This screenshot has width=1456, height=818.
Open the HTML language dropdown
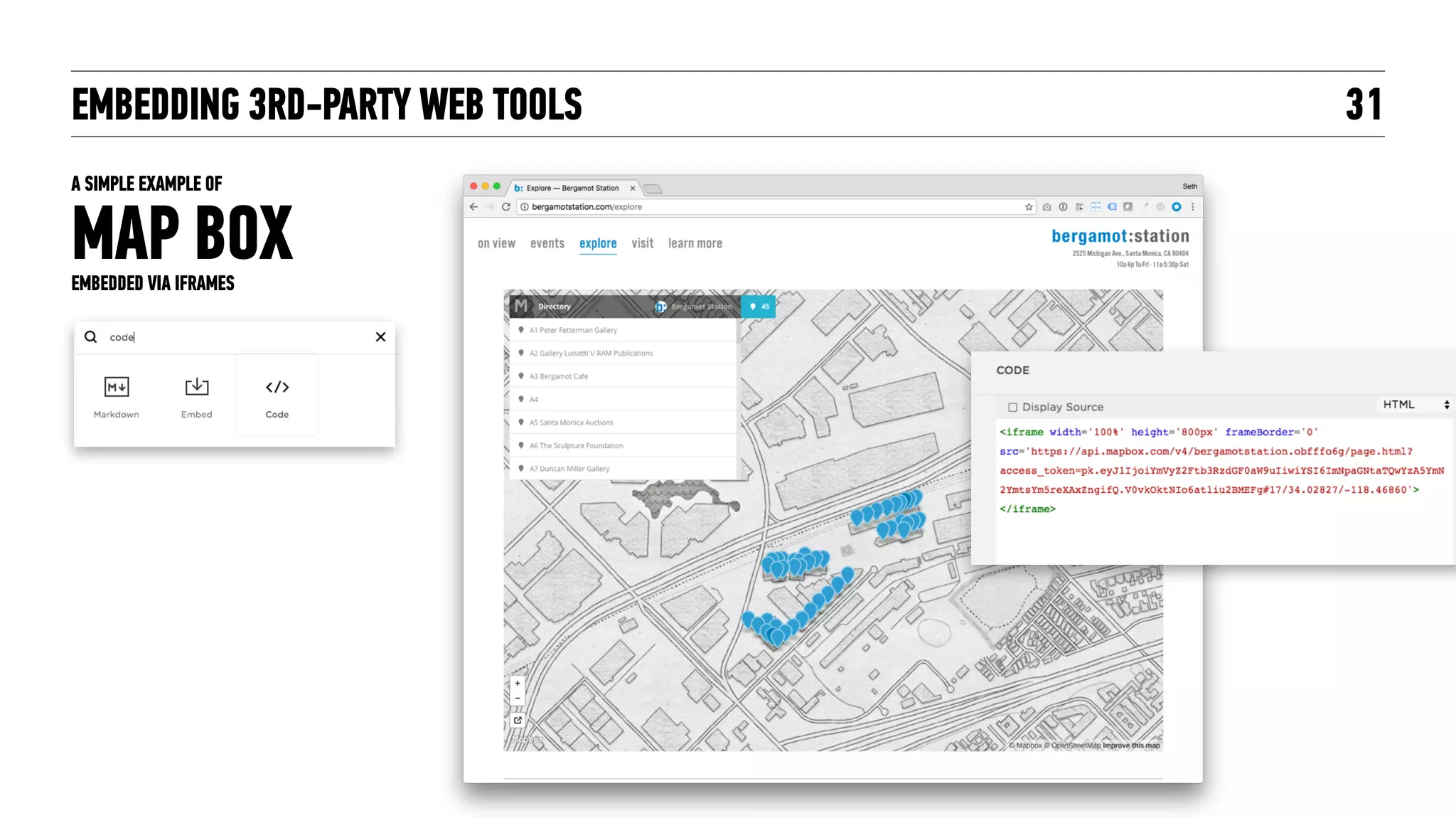pyautogui.click(x=1415, y=405)
